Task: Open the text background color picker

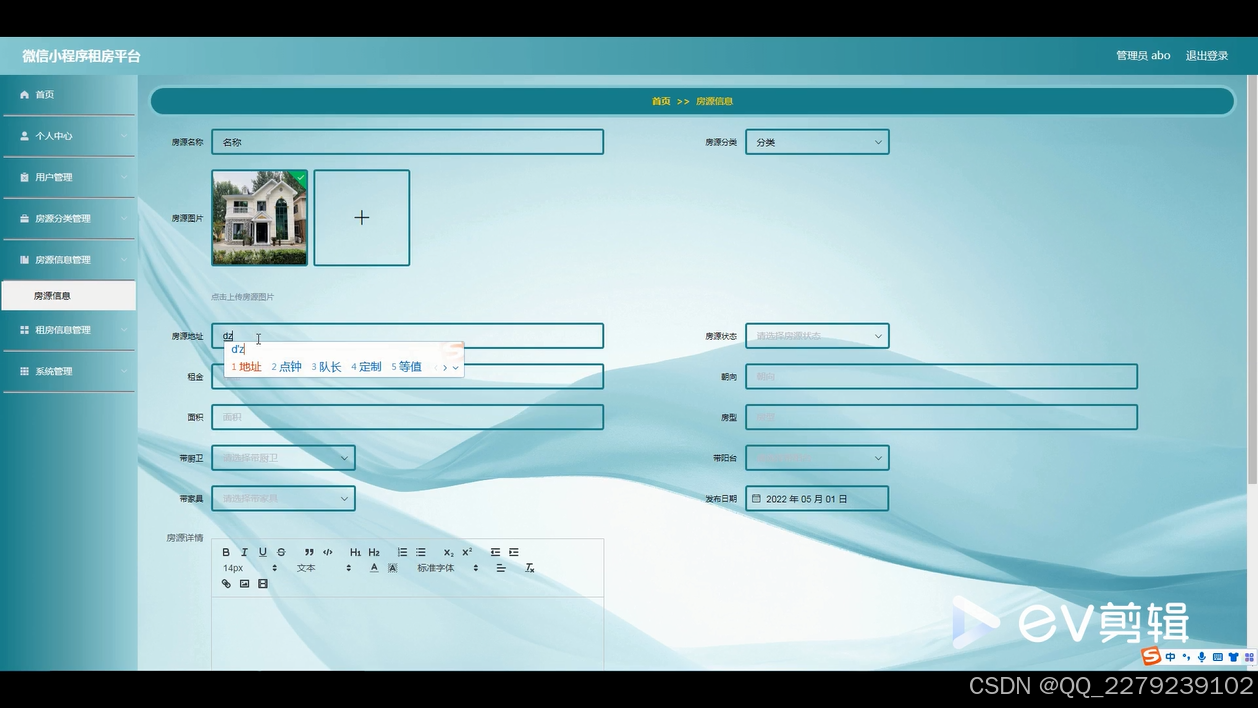Action: (x=393, y=568)
